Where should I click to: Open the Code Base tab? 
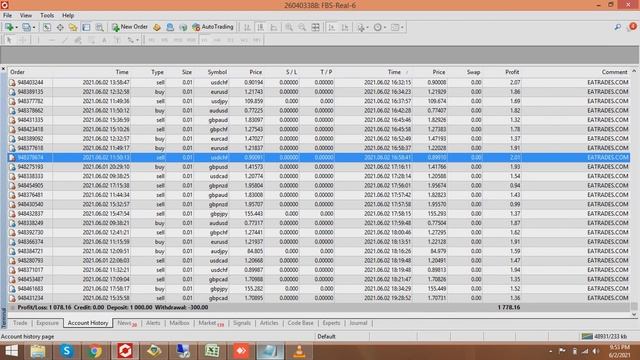click(x=300, y=323)
